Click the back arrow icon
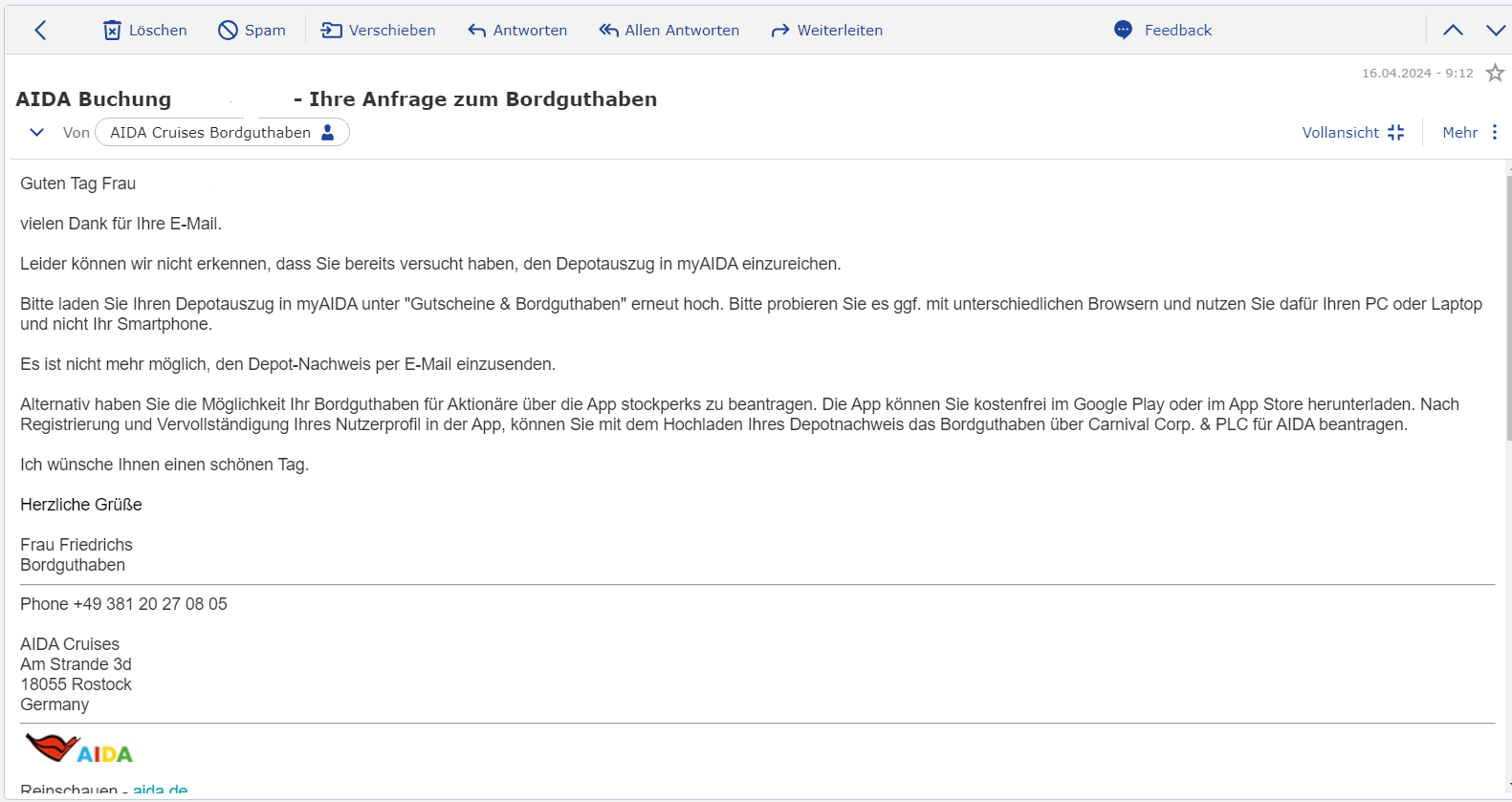Image resolution: width=1512 pixels, height=802 pixels. pos(40,31)
